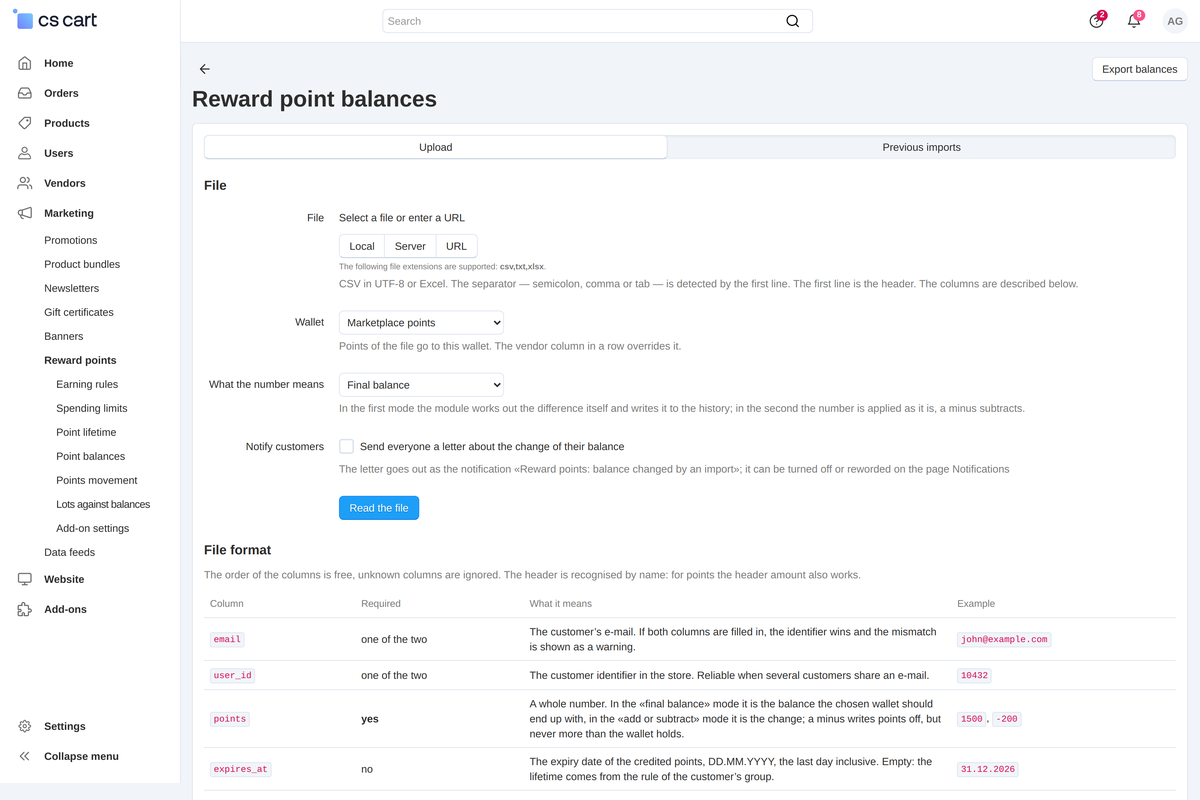Click the Users person icon
The height and width of the screenshot is (800, 1200).
pyautogui.click(x=25, y=153)
